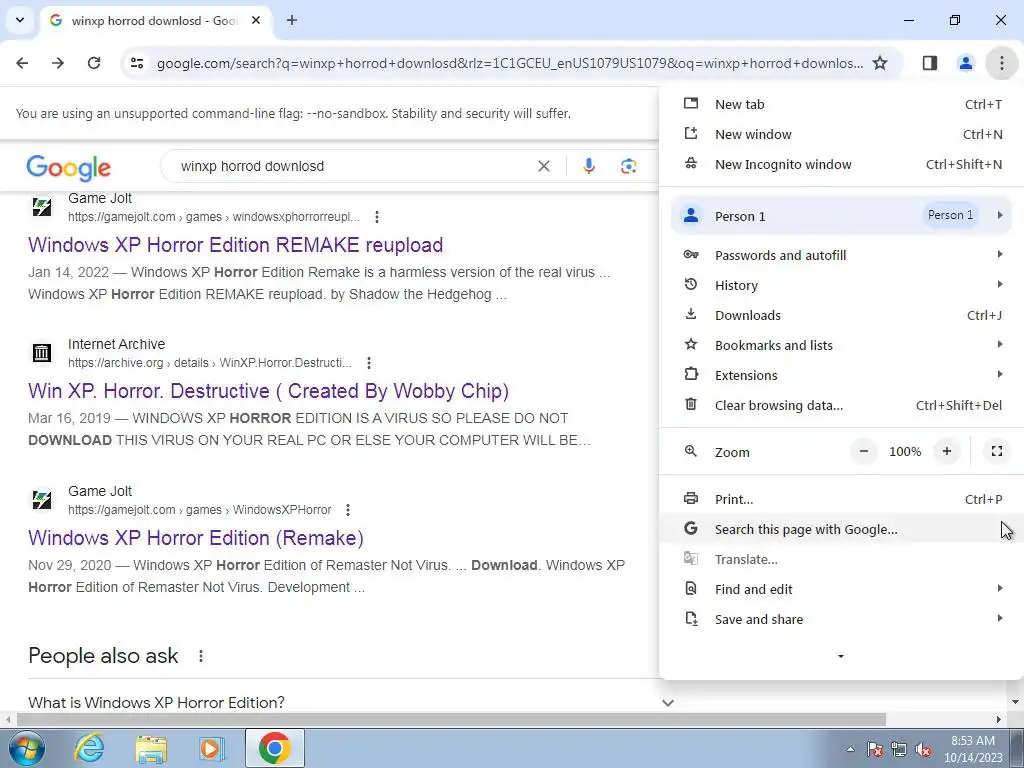
Task: Open a New Incognito window
Action: (841, 165)
